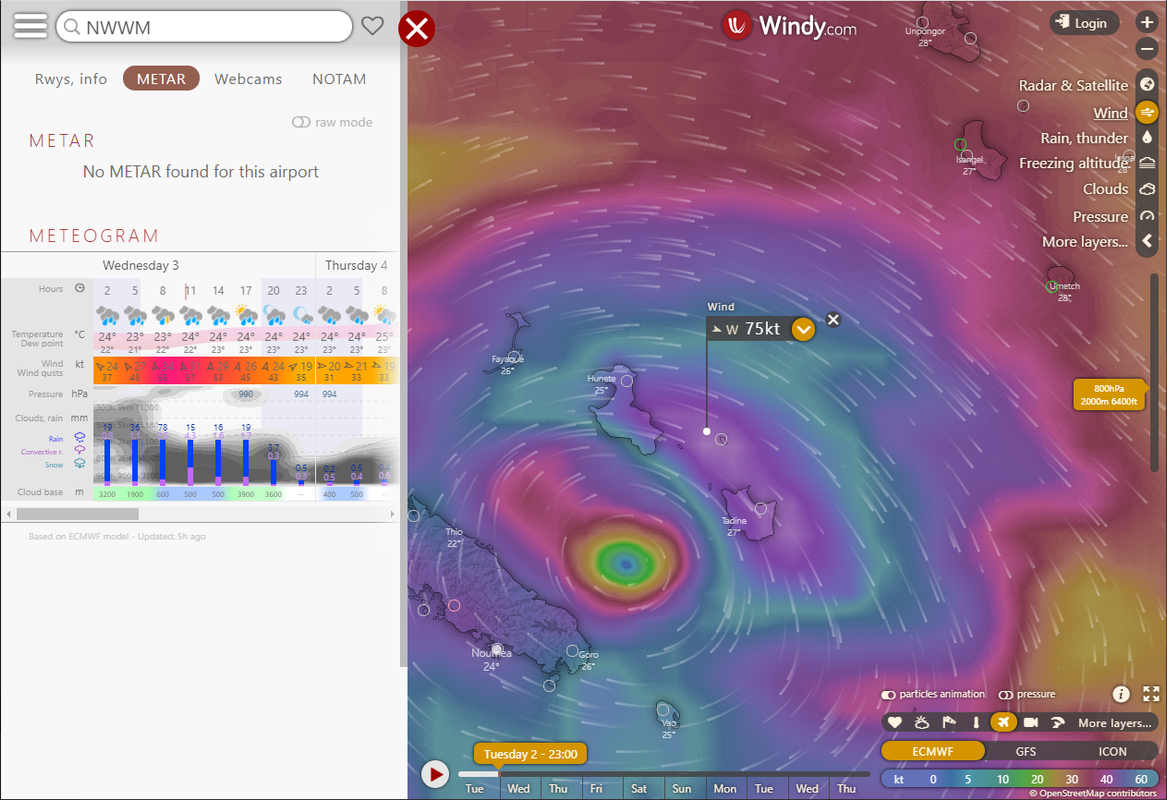Screen dimensions: 1167x800
Task: Click the meteogram horizontal scrollbar thumb
Action: pyautogui.click(x=77, y=513)
